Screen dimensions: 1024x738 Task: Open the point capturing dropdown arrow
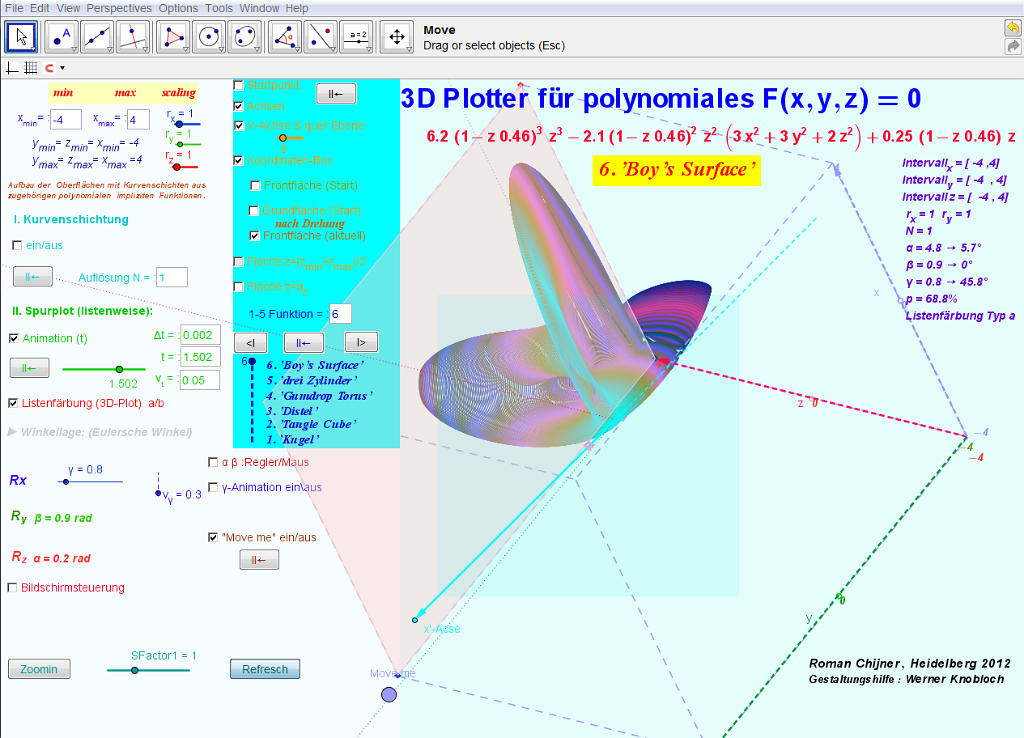(x=62, y=68)
